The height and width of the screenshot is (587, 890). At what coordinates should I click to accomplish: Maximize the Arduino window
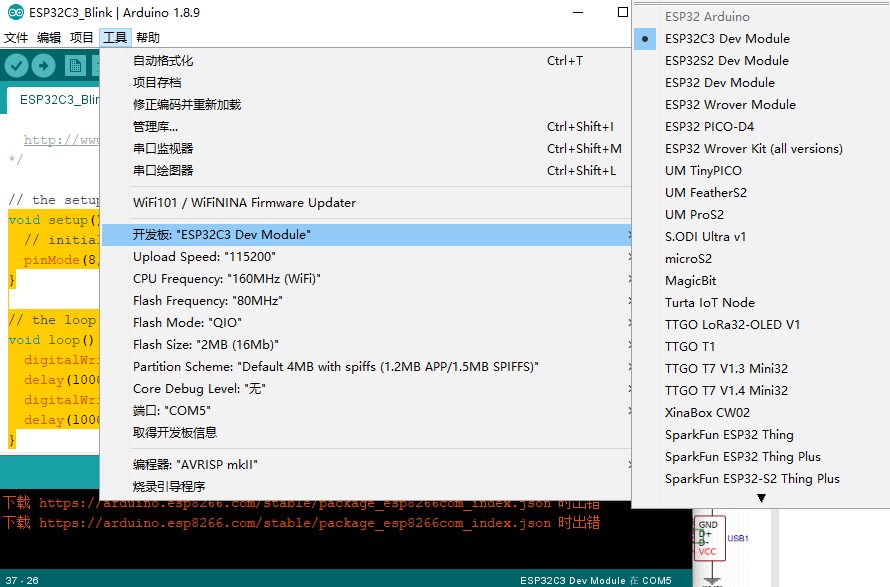pyautogui.click(x=623, y=12)
